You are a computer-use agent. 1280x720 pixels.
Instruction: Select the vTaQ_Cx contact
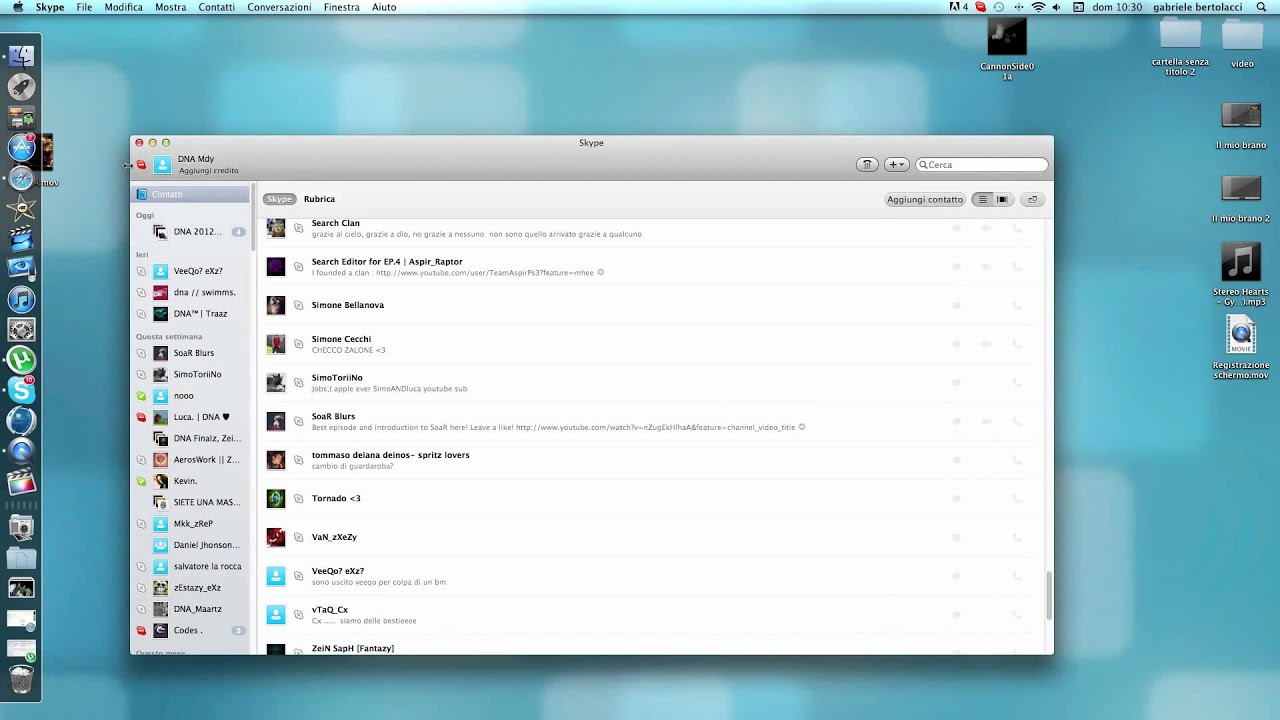(650, 614)
